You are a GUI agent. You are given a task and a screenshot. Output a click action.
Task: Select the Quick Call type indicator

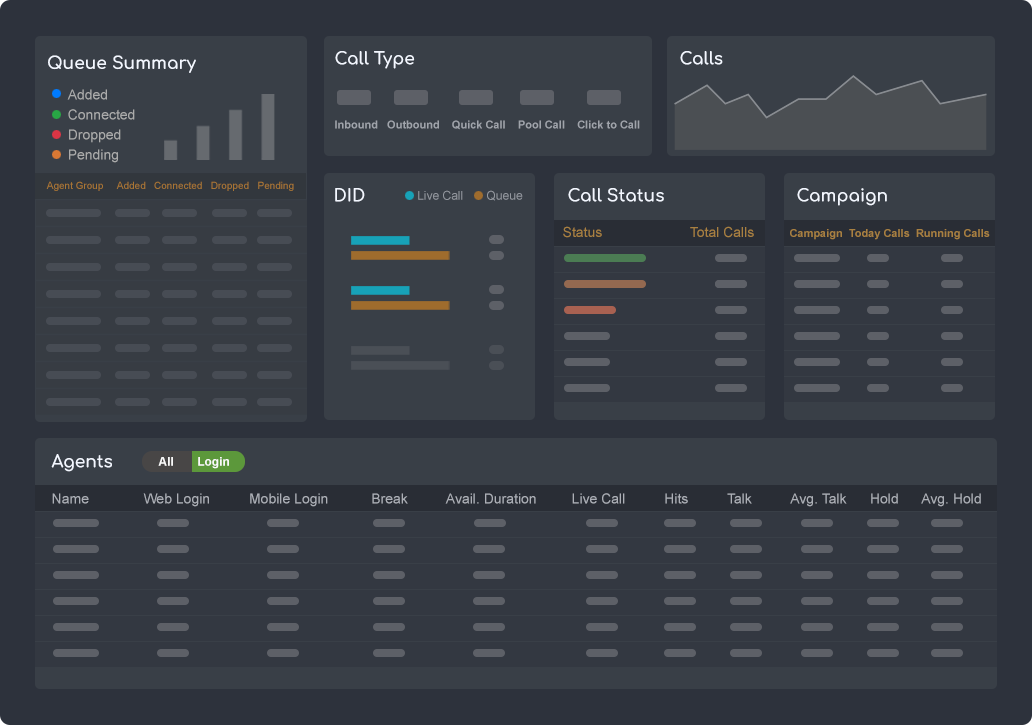(x=476, y=98)
